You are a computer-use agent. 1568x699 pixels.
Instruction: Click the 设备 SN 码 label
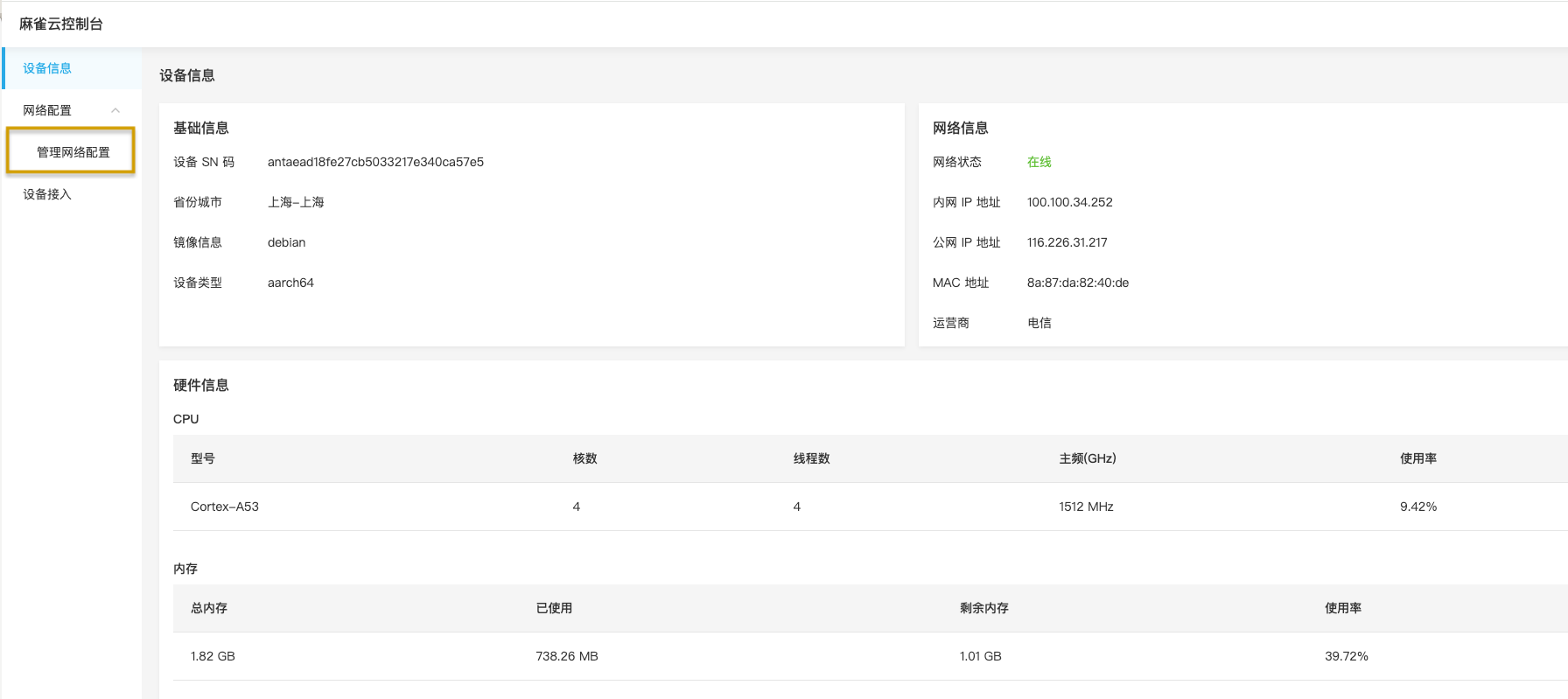point(204,162)
